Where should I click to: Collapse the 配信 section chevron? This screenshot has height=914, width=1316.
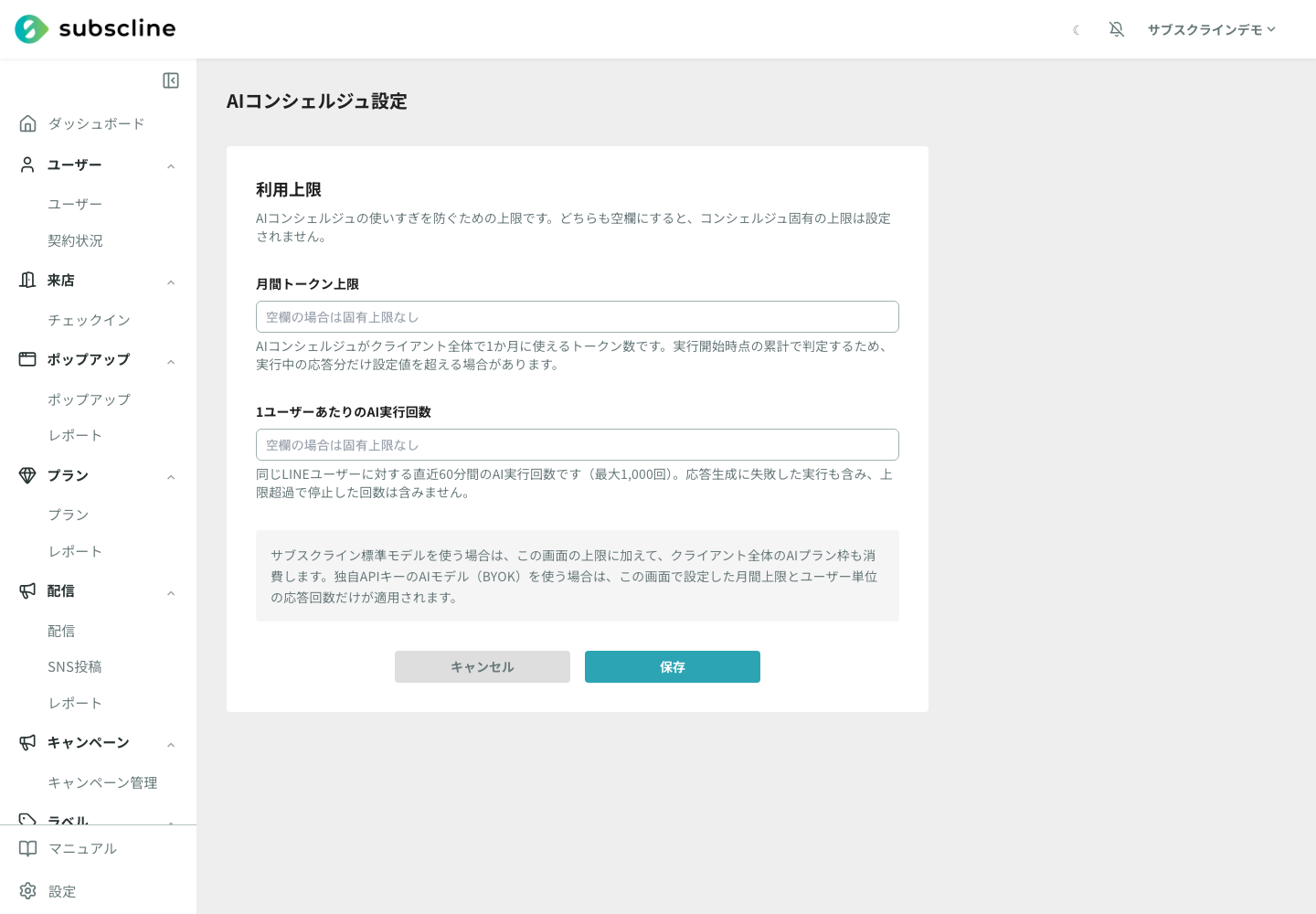tap(171, 592)
